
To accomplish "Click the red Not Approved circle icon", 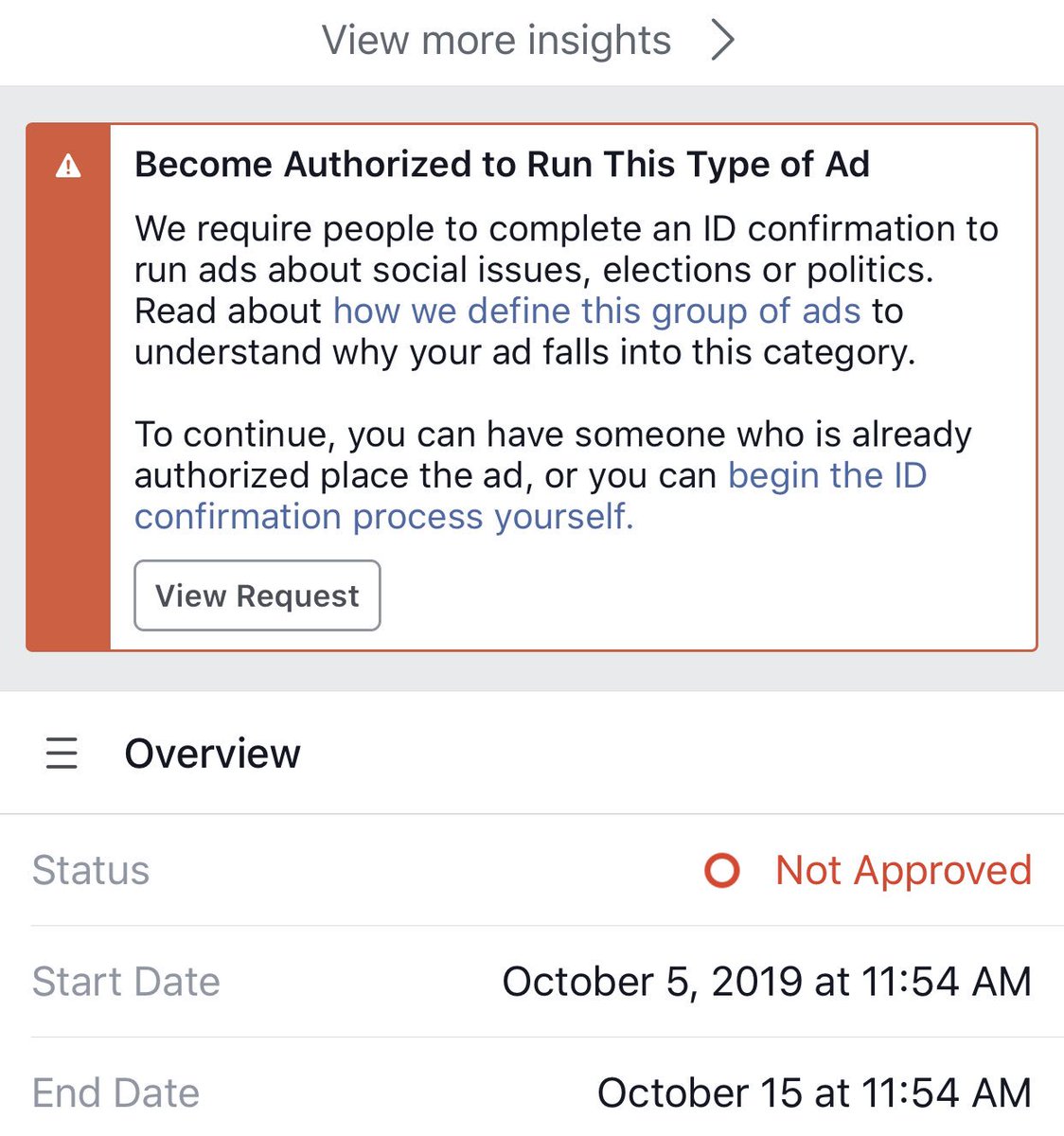I will 722,870.
